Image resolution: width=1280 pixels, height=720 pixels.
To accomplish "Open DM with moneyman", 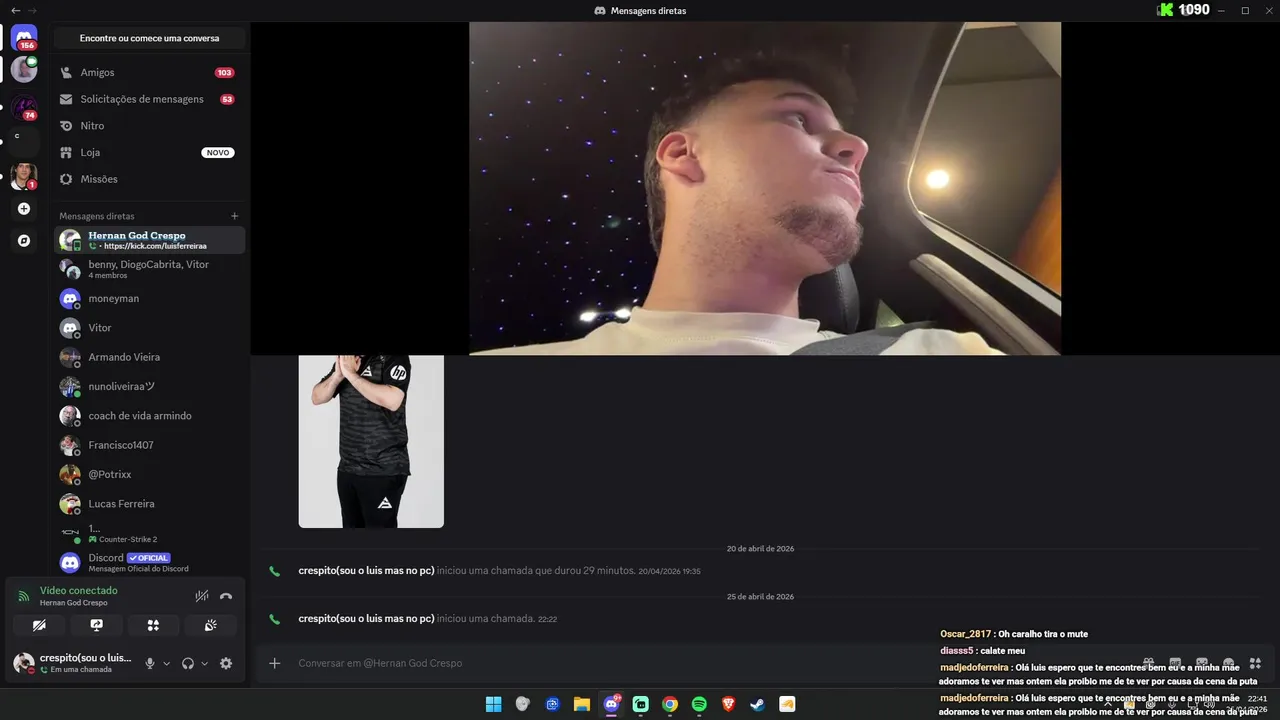I will click(x=149, y=298).
